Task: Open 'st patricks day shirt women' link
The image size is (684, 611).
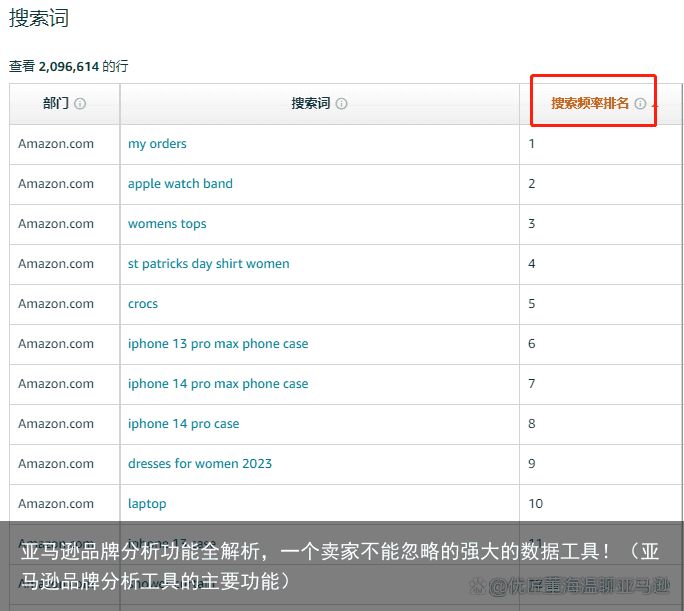Action: (209, 264)
